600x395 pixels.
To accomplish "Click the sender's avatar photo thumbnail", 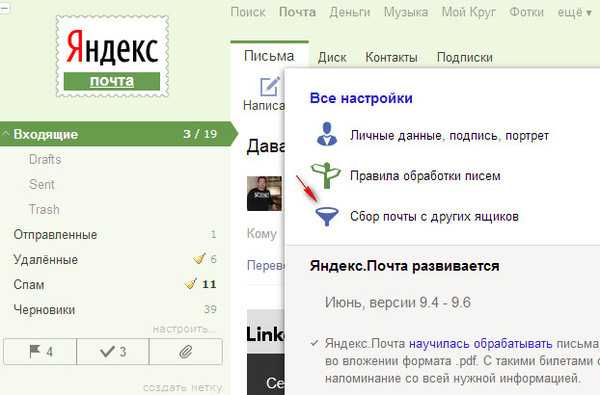I will point(264,193).
